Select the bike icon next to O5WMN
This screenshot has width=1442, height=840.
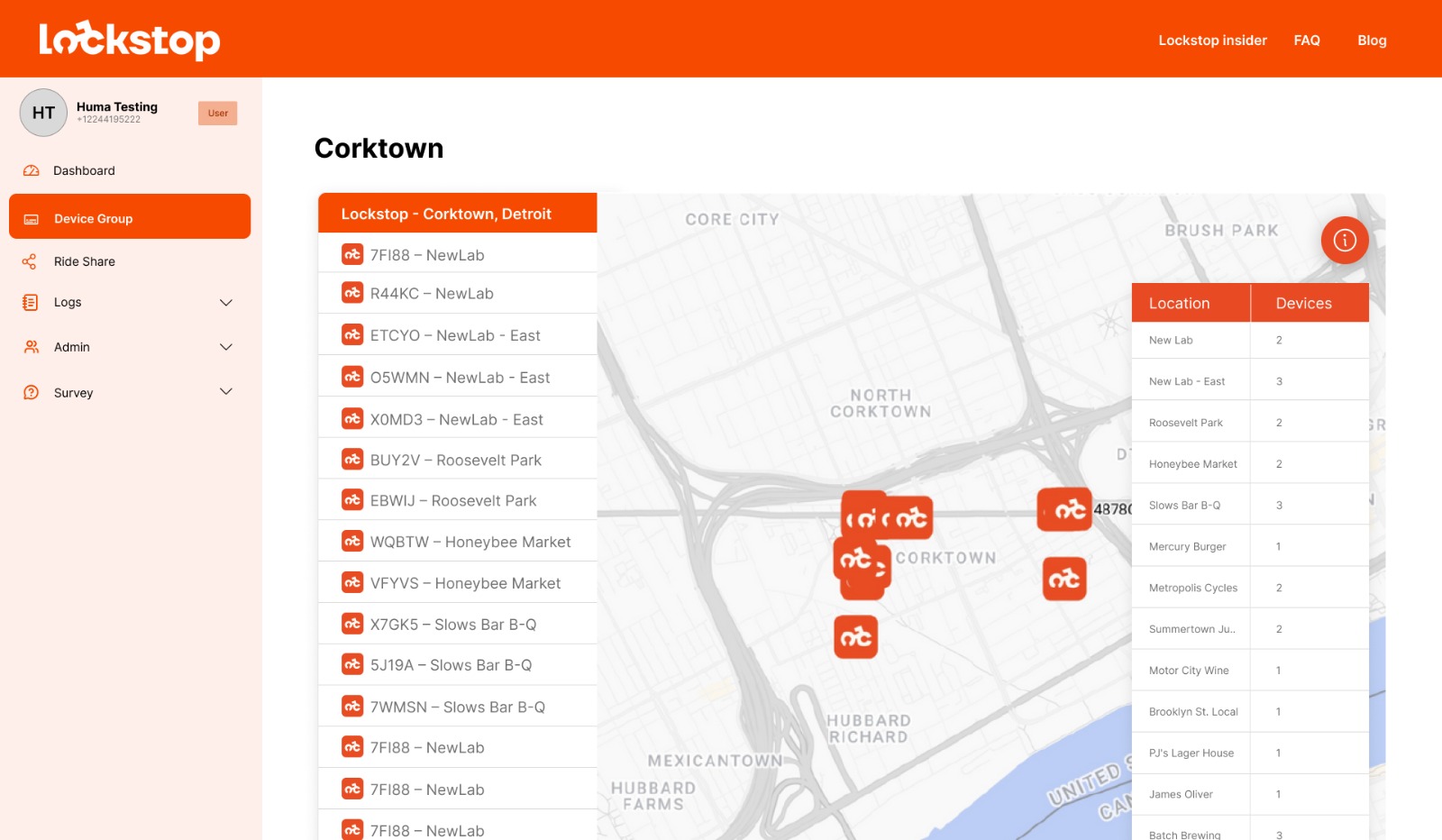point(352,377)
